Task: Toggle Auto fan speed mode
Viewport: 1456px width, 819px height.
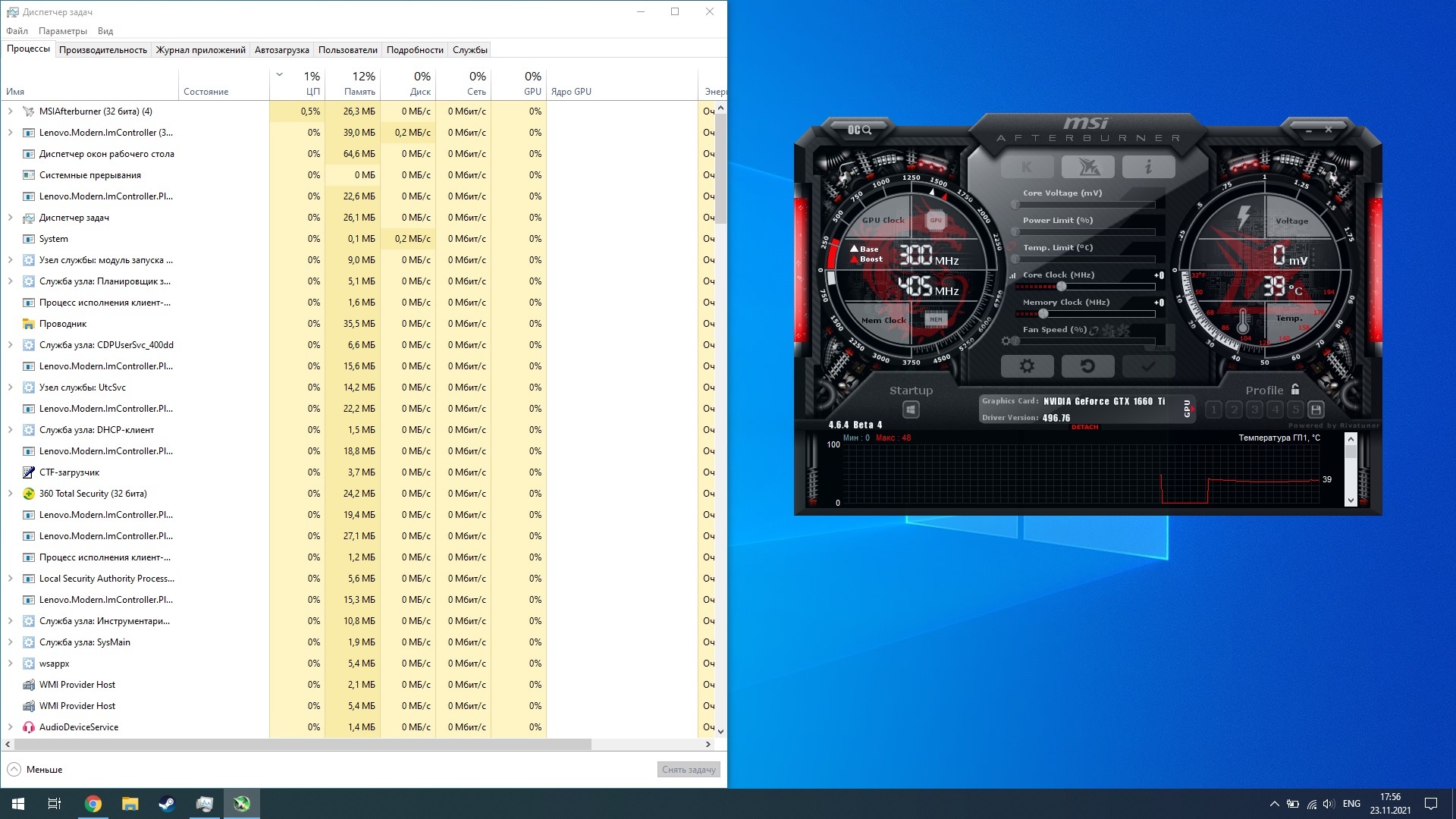Action: click(x=1163, y=348)
